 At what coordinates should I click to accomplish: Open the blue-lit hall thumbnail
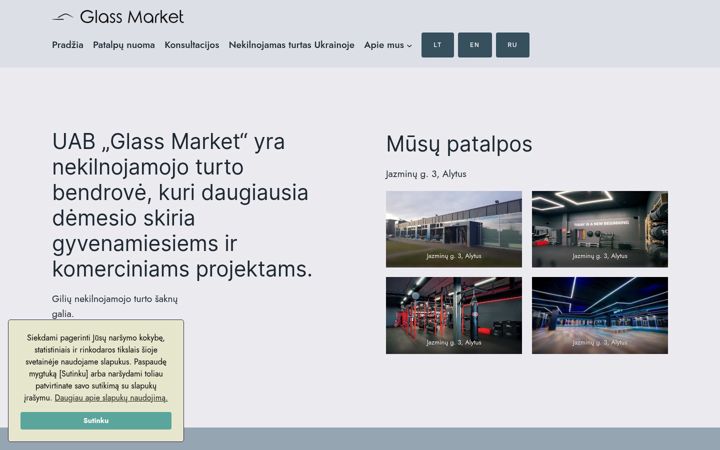(x=600, y=315)
